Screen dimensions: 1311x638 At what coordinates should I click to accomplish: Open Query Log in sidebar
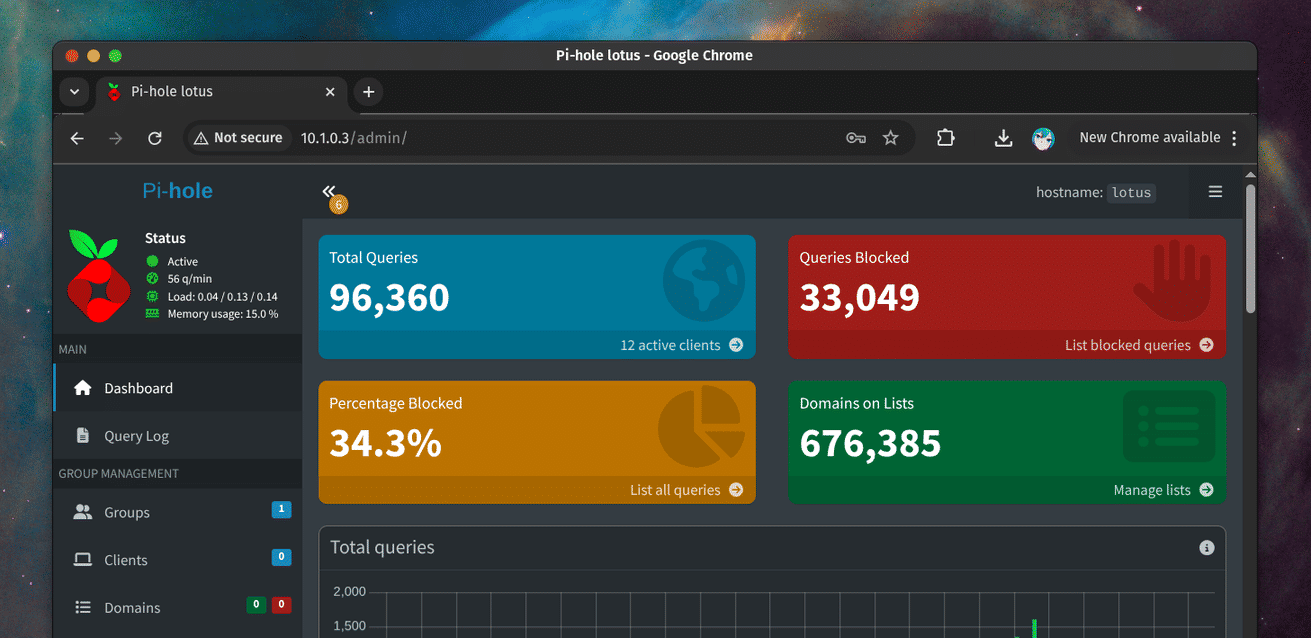click(136, 436)
